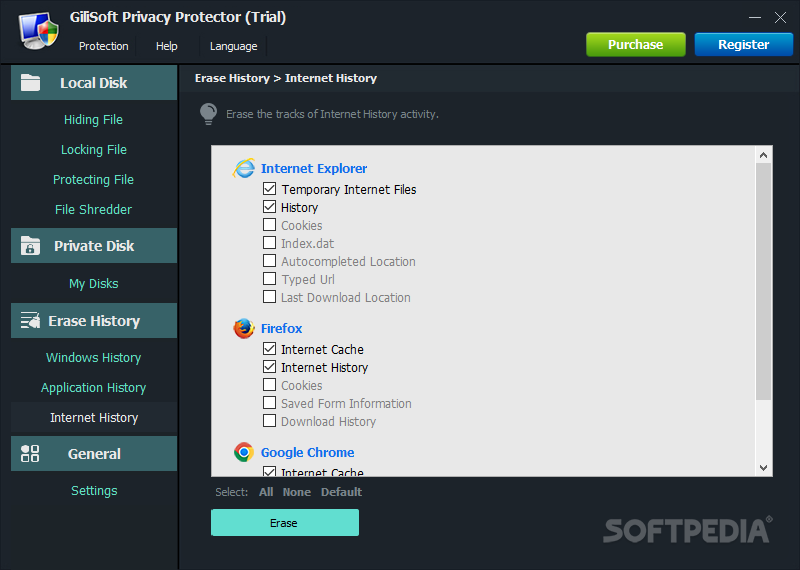This screenshot has height=570, width=800.
Task: Open My Disks
Action: coord(94,284)
